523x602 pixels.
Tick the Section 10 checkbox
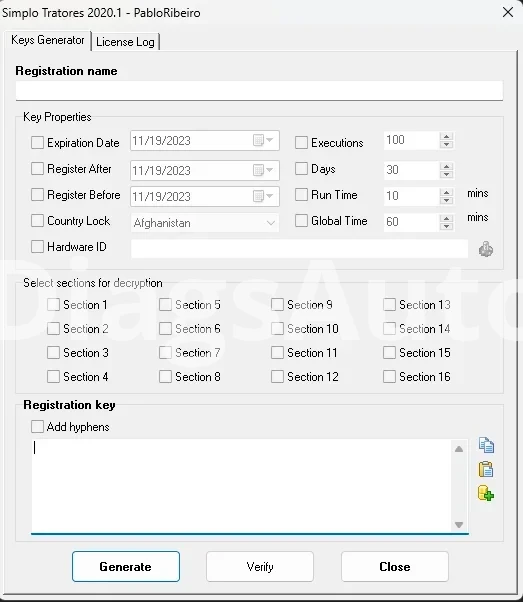click(277, 329)
